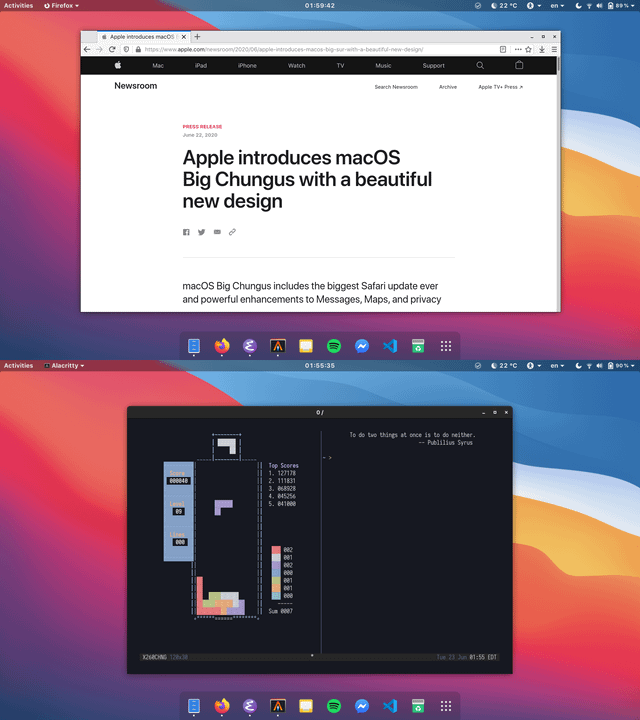This screenshot has width=640, height=720.
Task: Open Alacritty icon in dock beneath Alacritty window
Action: pos(278,706)
